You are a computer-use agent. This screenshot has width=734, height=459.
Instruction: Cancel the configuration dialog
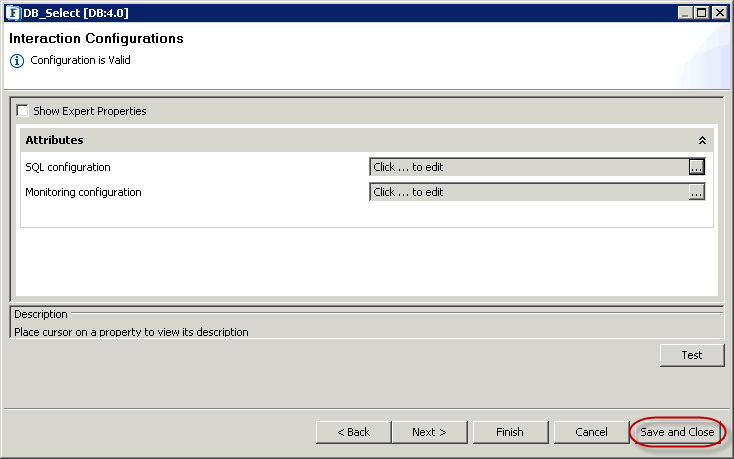[x=591, y=432]
